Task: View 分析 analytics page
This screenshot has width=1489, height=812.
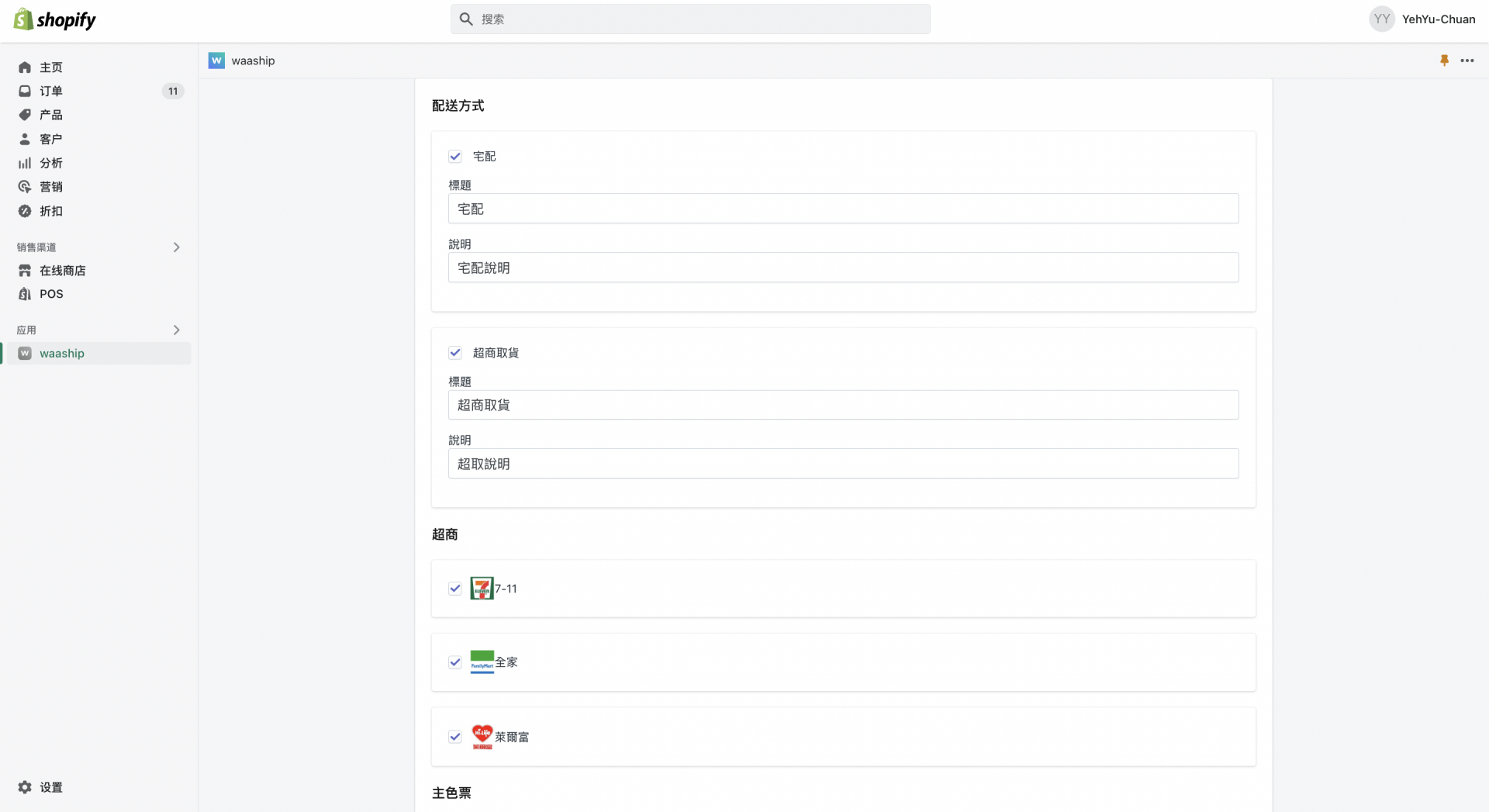Action: click(x=51, y=163)
